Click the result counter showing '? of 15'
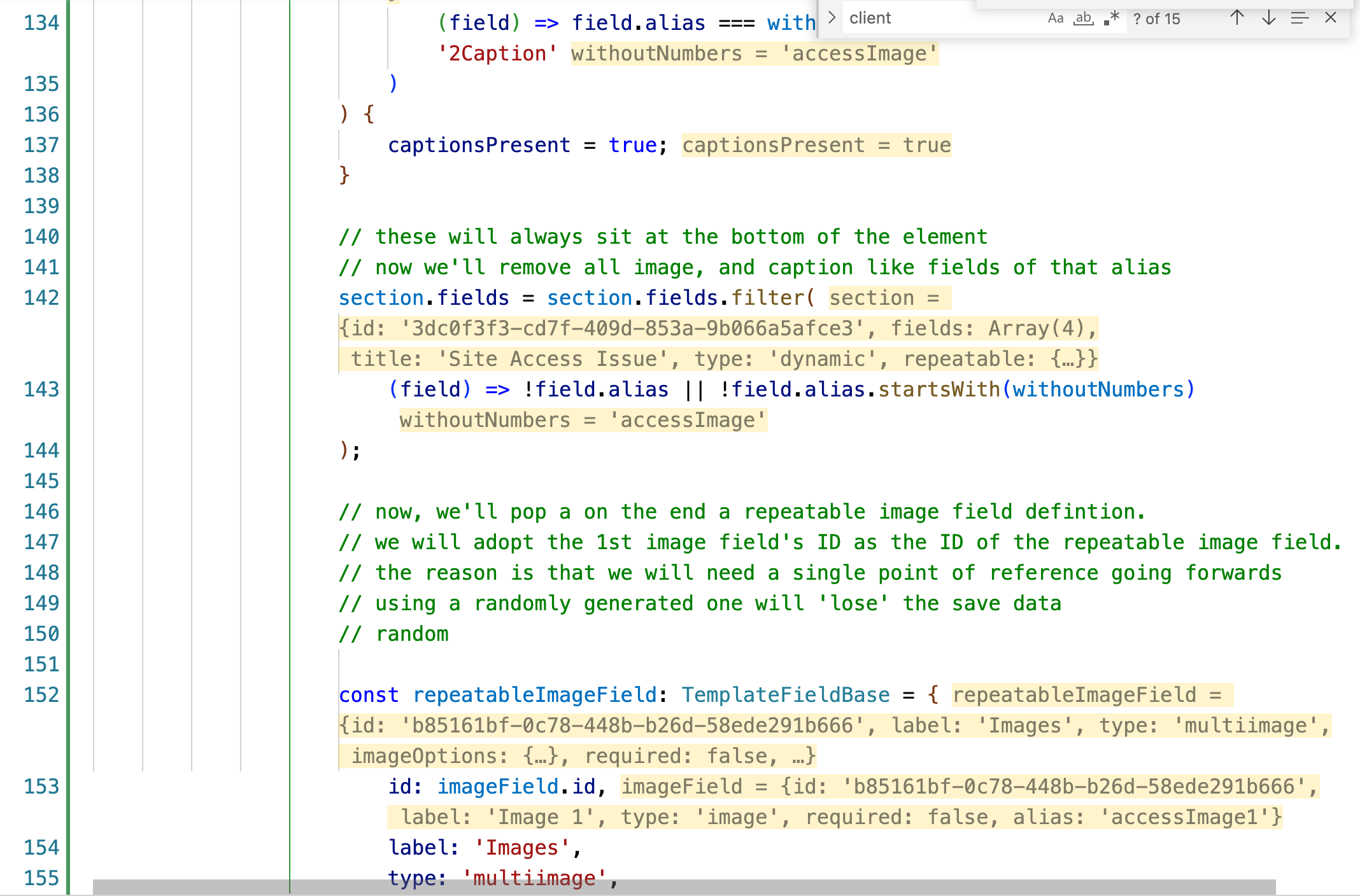The height and width of the screenshot is (896, 1360). (1156, 18)
